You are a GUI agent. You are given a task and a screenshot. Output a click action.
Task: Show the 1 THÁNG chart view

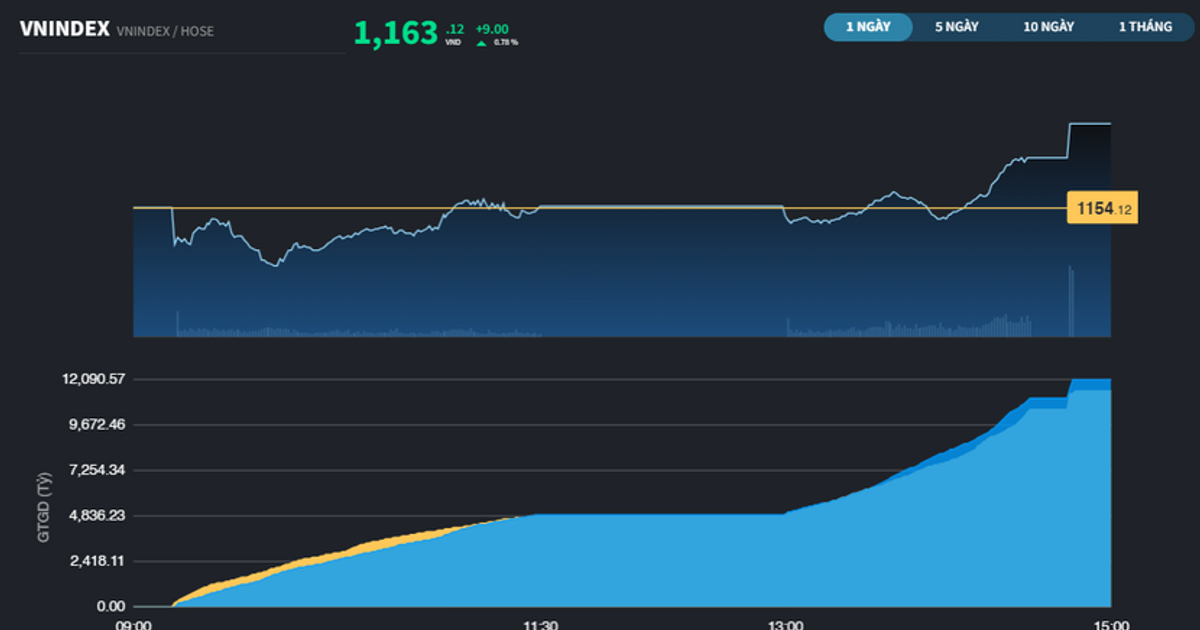pos(1145,27)
